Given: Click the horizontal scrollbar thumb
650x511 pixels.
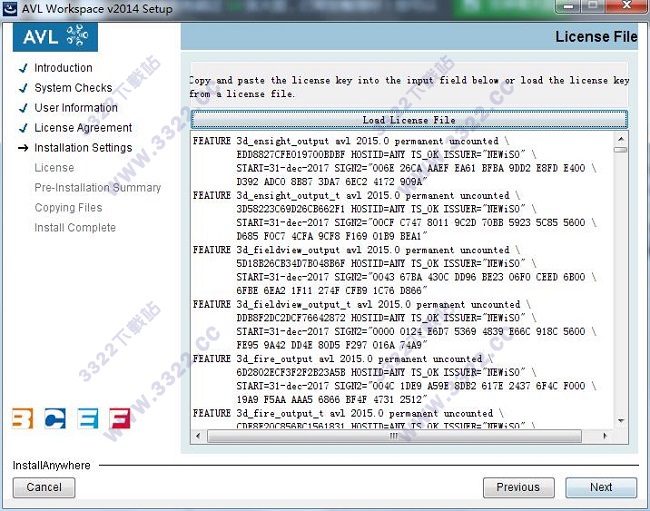Looking at the screenshot, I should pos(394,436).
